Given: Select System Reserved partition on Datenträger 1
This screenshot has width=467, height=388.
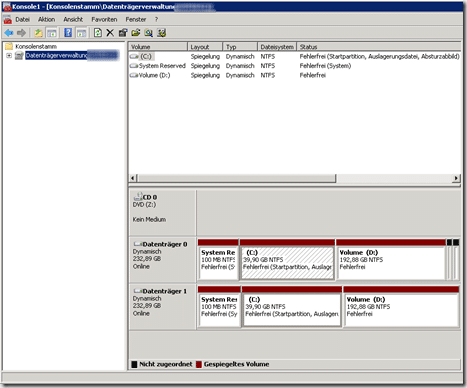Looking at the screenshot, I should coord(219,306).
